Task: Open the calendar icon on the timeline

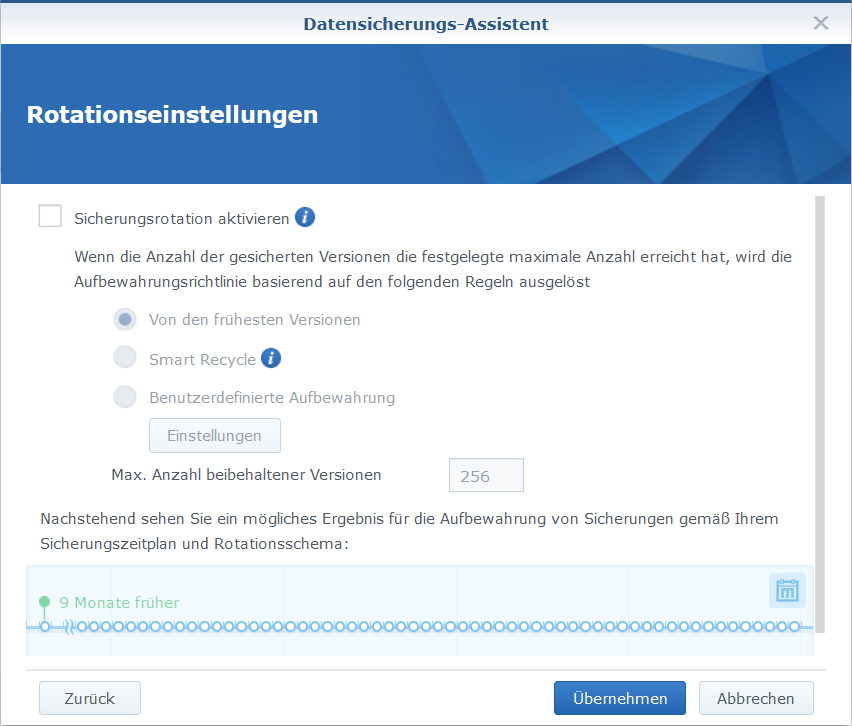Action: [787, 591]
